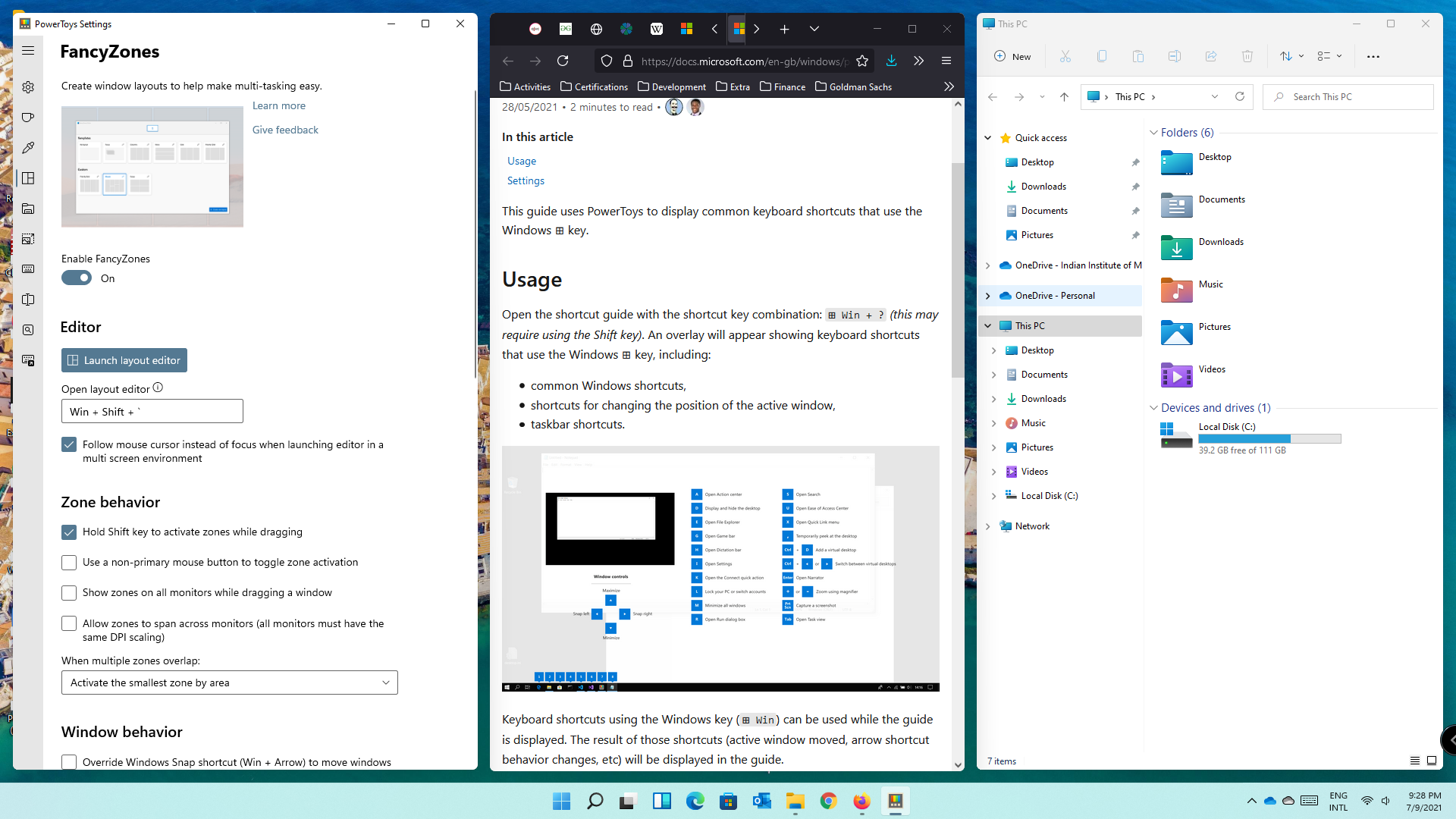Enable Hold Shift key to activate zones
The image size is (1456, 819).
68,531
